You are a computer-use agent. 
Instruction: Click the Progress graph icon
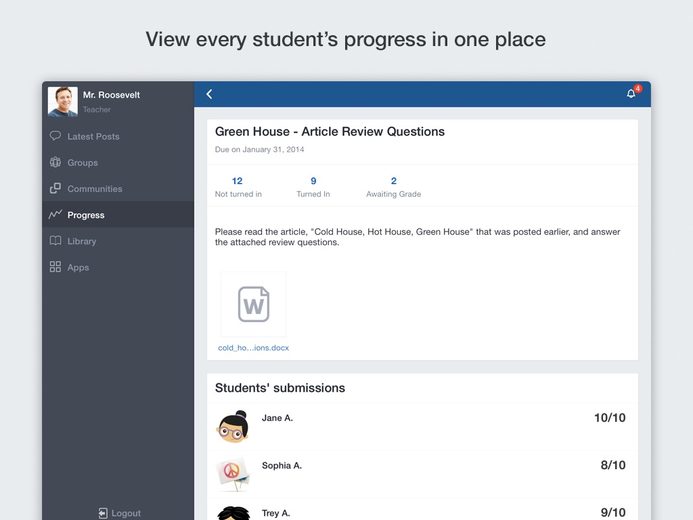click(55, 215)
